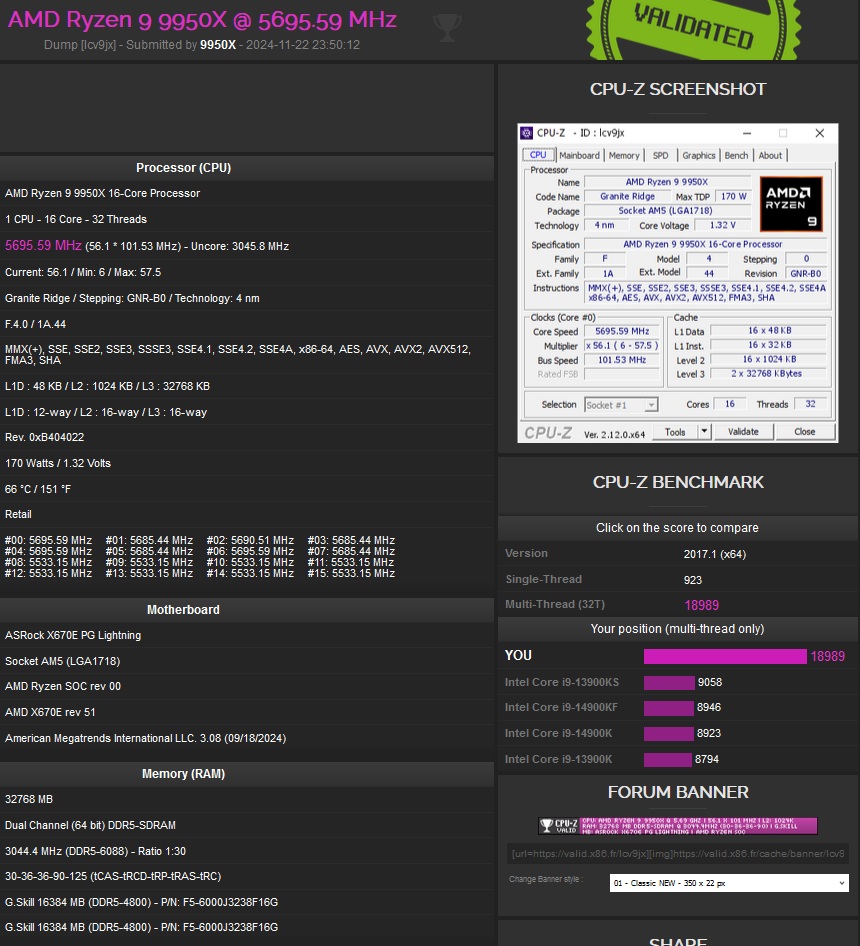Screen dimensions: 860x946
Task: Open the CPU tab in the CPU-Z screenshot
Action: [538, 155]
